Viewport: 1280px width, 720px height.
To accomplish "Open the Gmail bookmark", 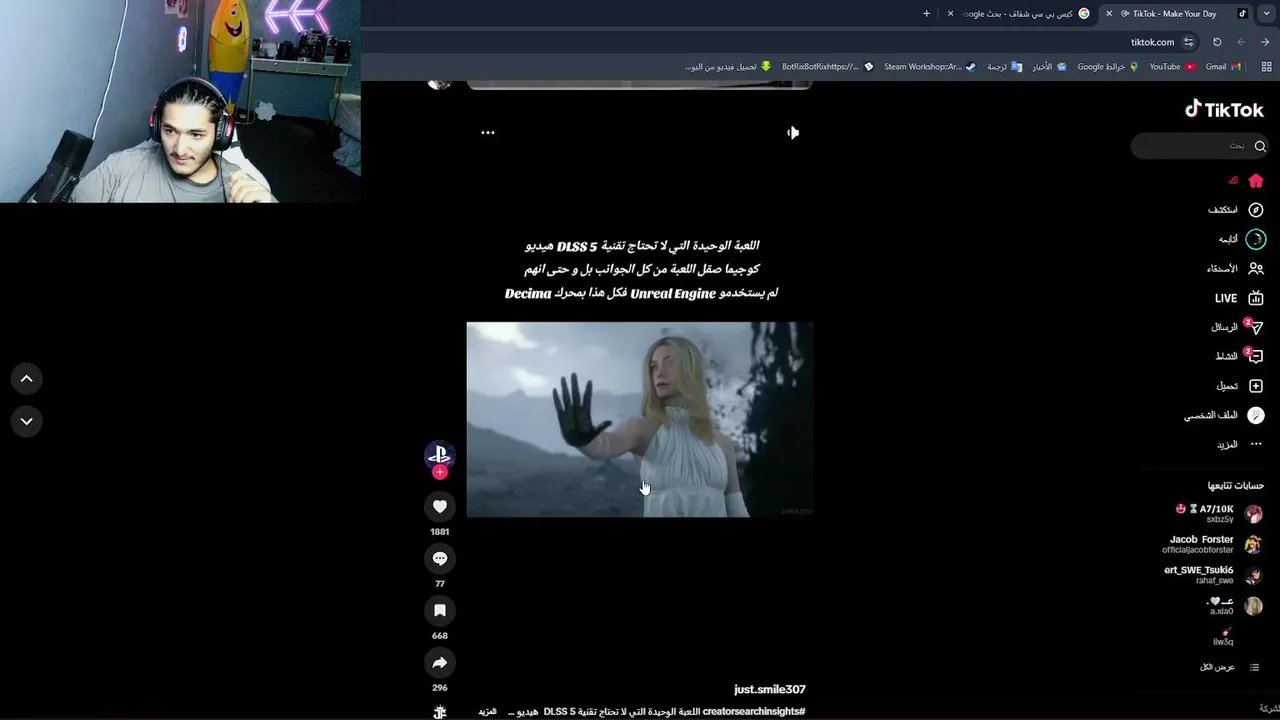I will (1223, 67).
